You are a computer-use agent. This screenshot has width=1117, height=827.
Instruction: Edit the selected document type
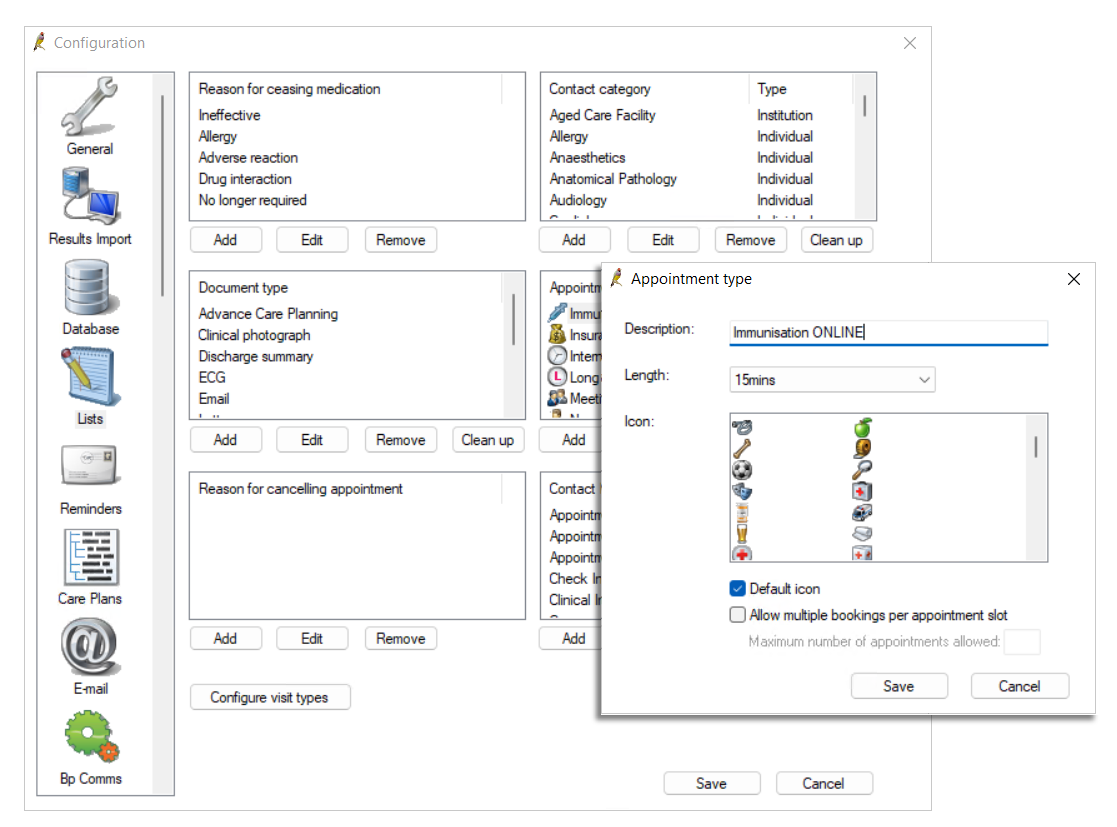312,439
